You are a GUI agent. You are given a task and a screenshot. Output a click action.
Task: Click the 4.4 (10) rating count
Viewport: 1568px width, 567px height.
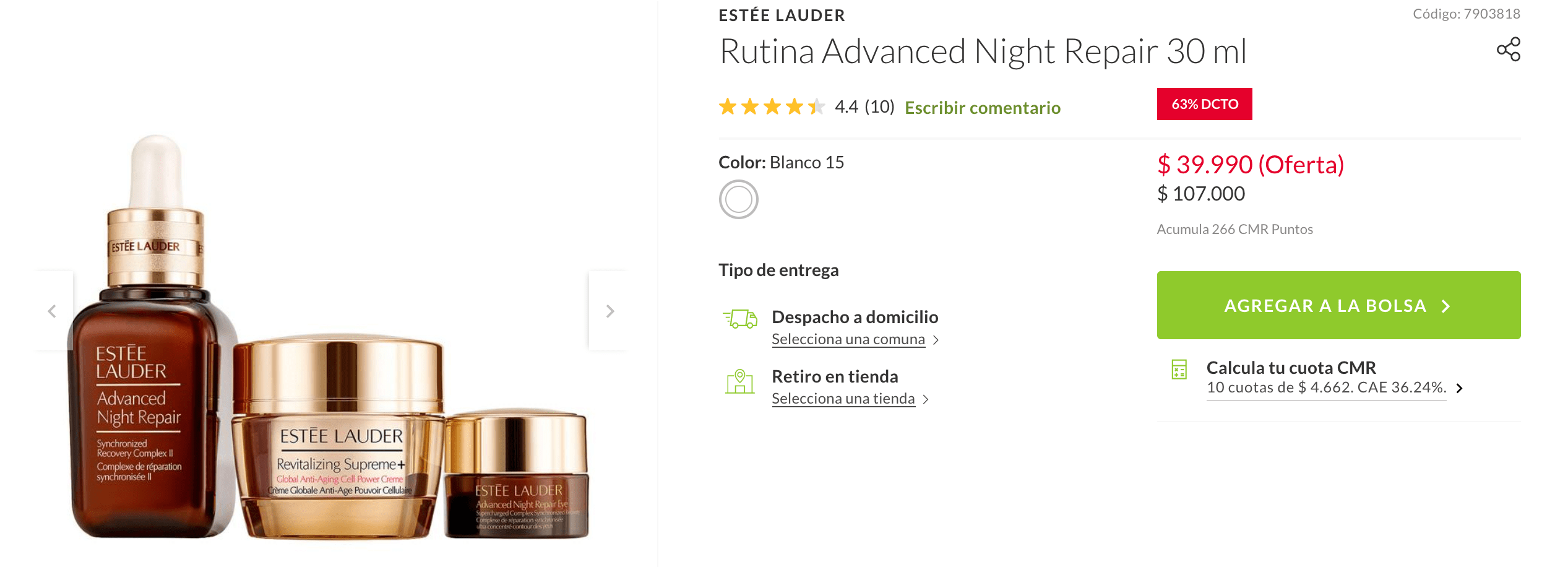[x=864, y=107]
